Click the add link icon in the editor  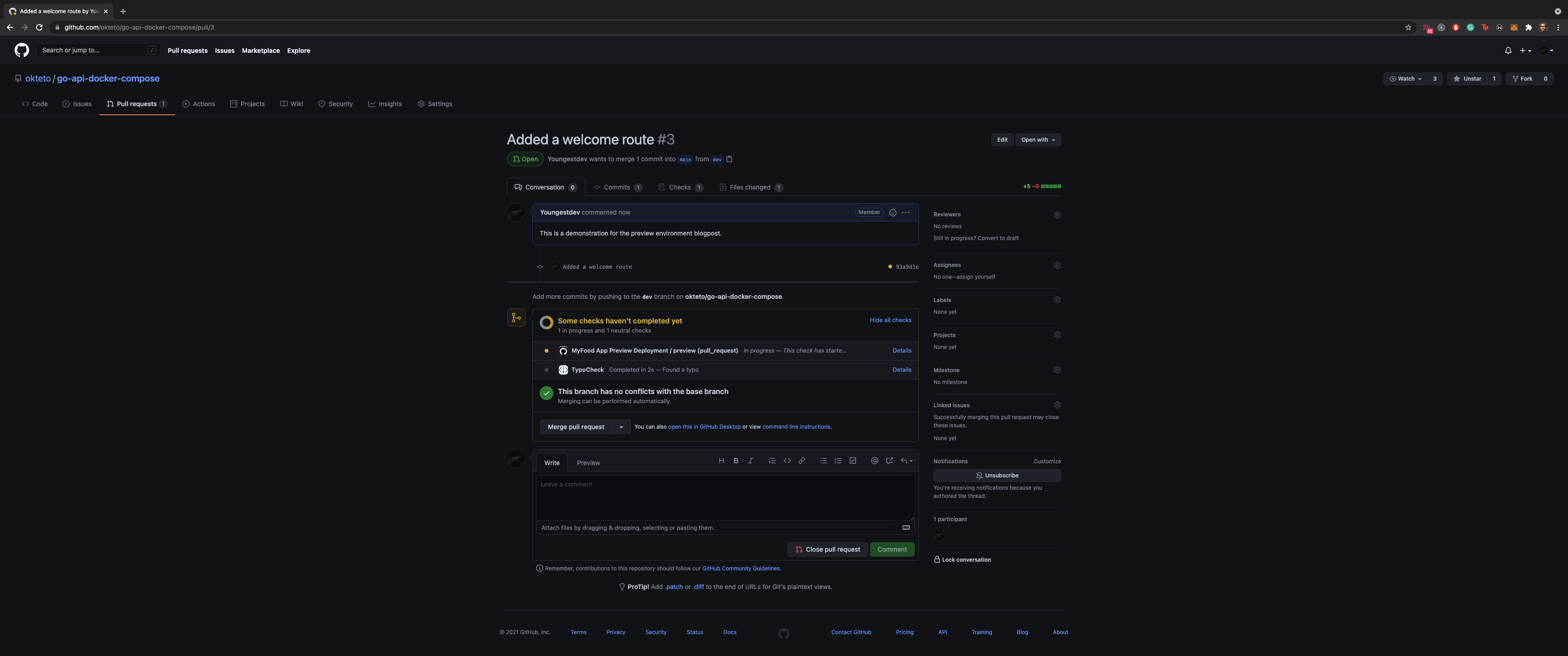tap(802, 461)
